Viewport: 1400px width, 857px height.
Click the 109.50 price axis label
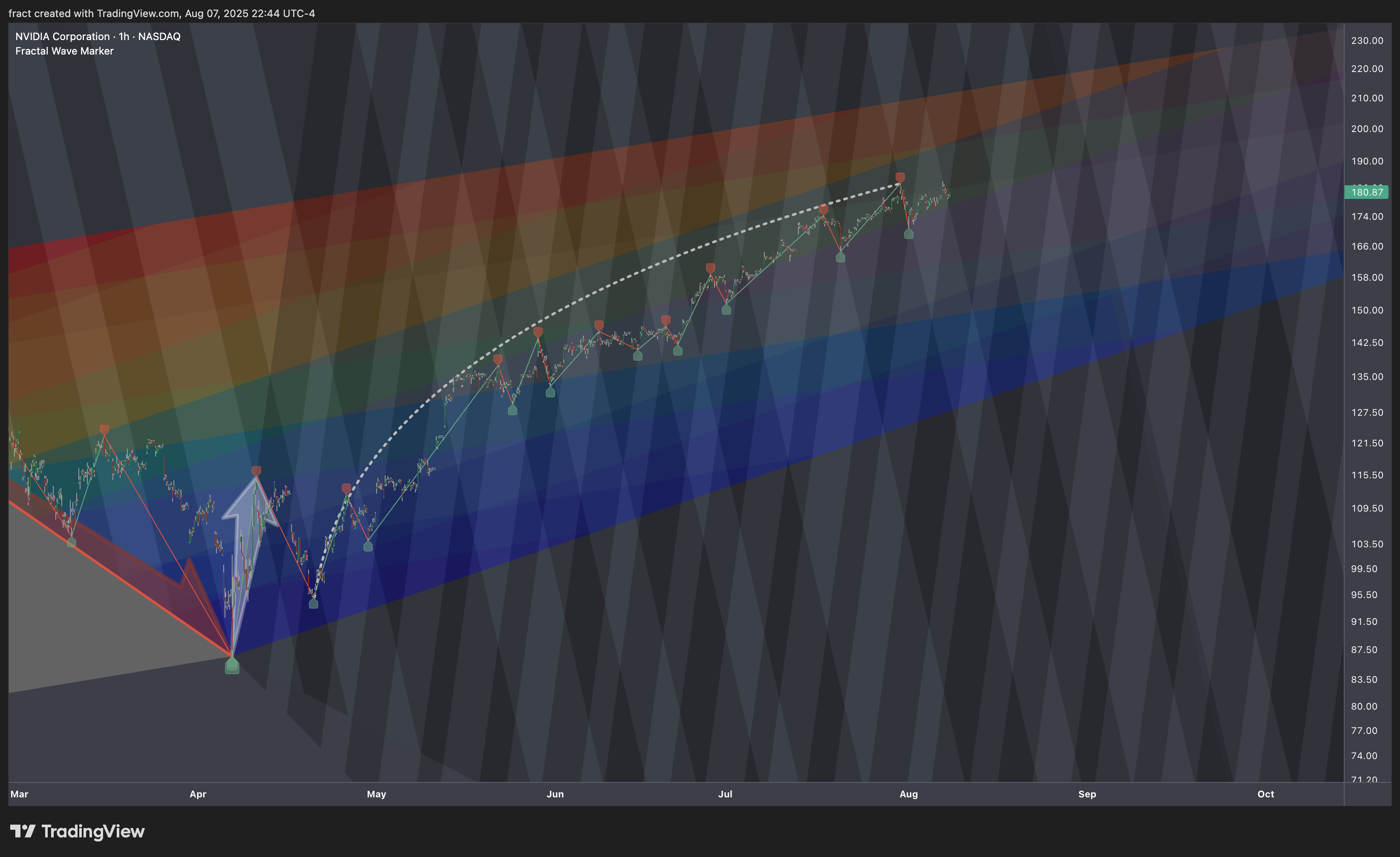coord(1367,508)
